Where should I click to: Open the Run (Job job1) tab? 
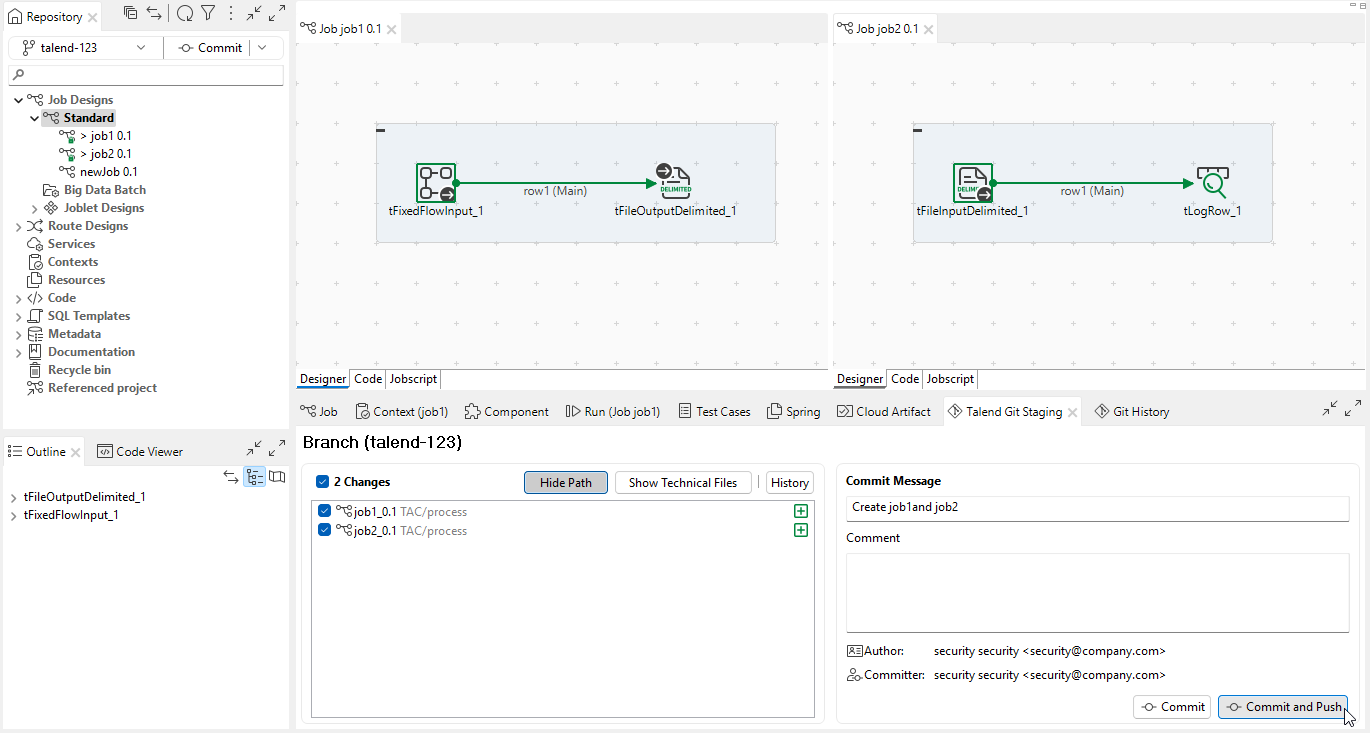point(612,410)
